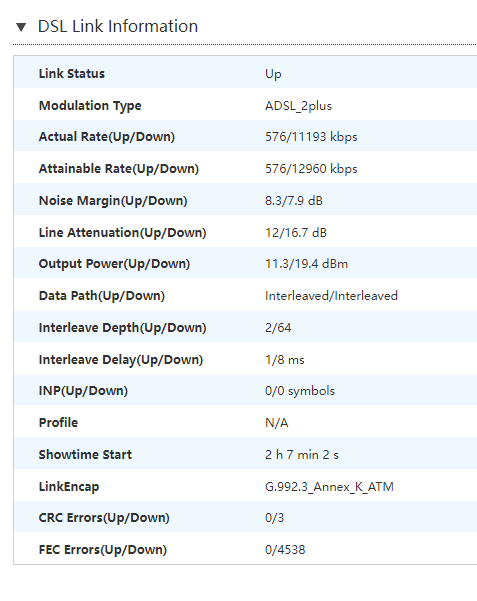Image resolution: width=477 pixels, height=601 pixels.
Task: Click the Noise Margin(Up/Down) label
Action: 113,200
